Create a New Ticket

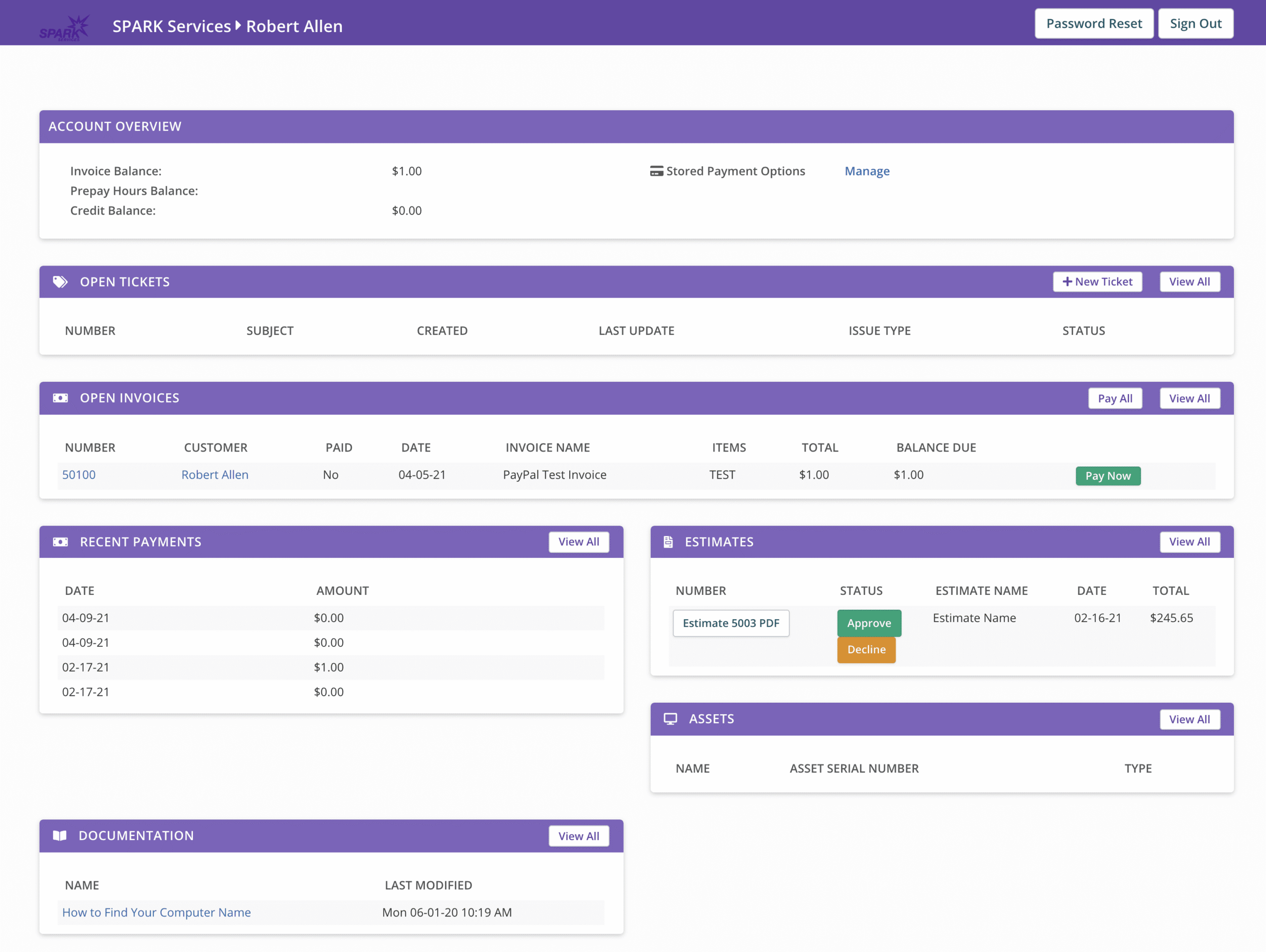click(x=1097, y=282)
